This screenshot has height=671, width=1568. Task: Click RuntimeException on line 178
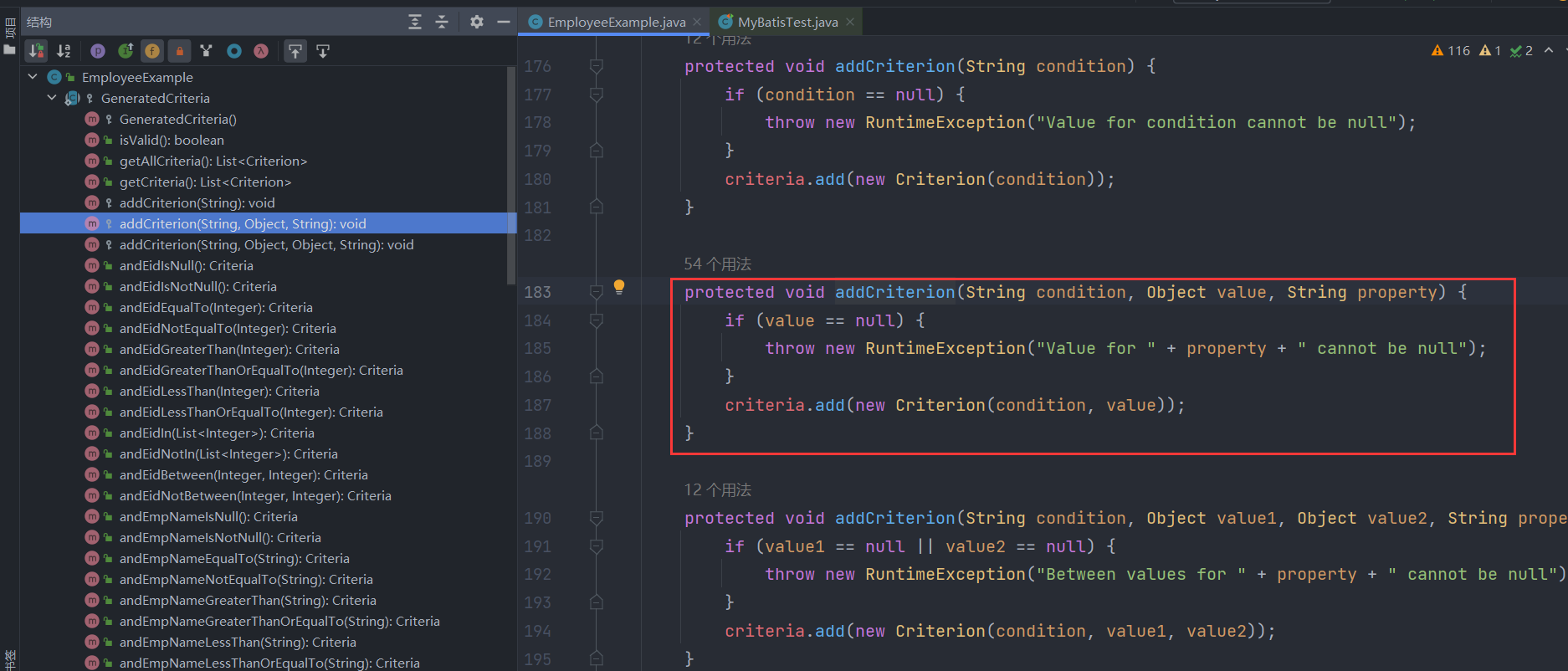coord(945,122)
